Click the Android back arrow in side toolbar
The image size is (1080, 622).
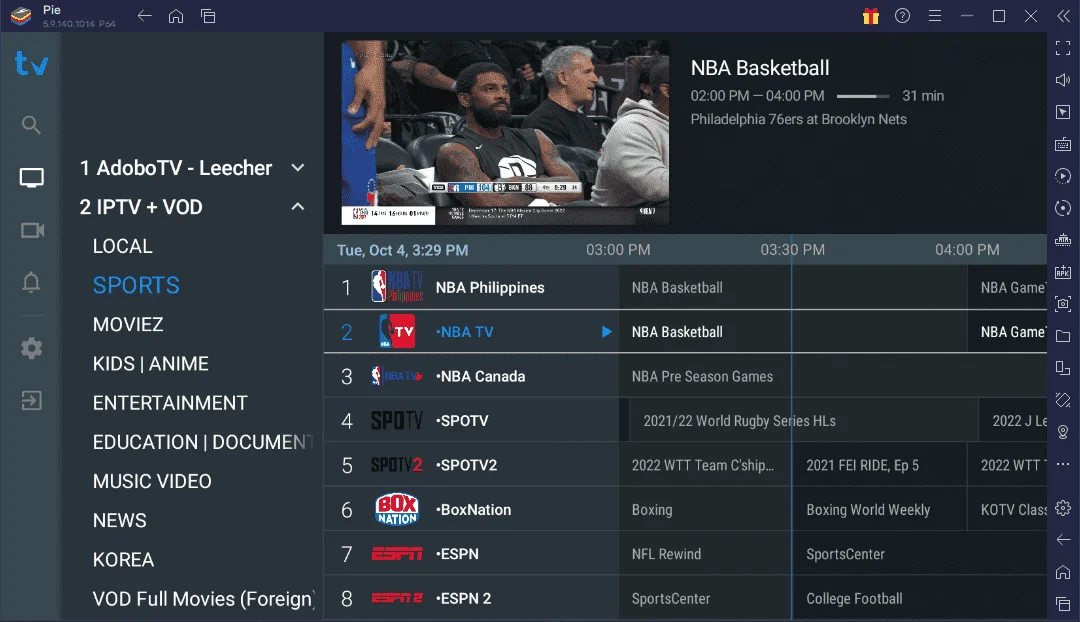tap(1063, 539)
